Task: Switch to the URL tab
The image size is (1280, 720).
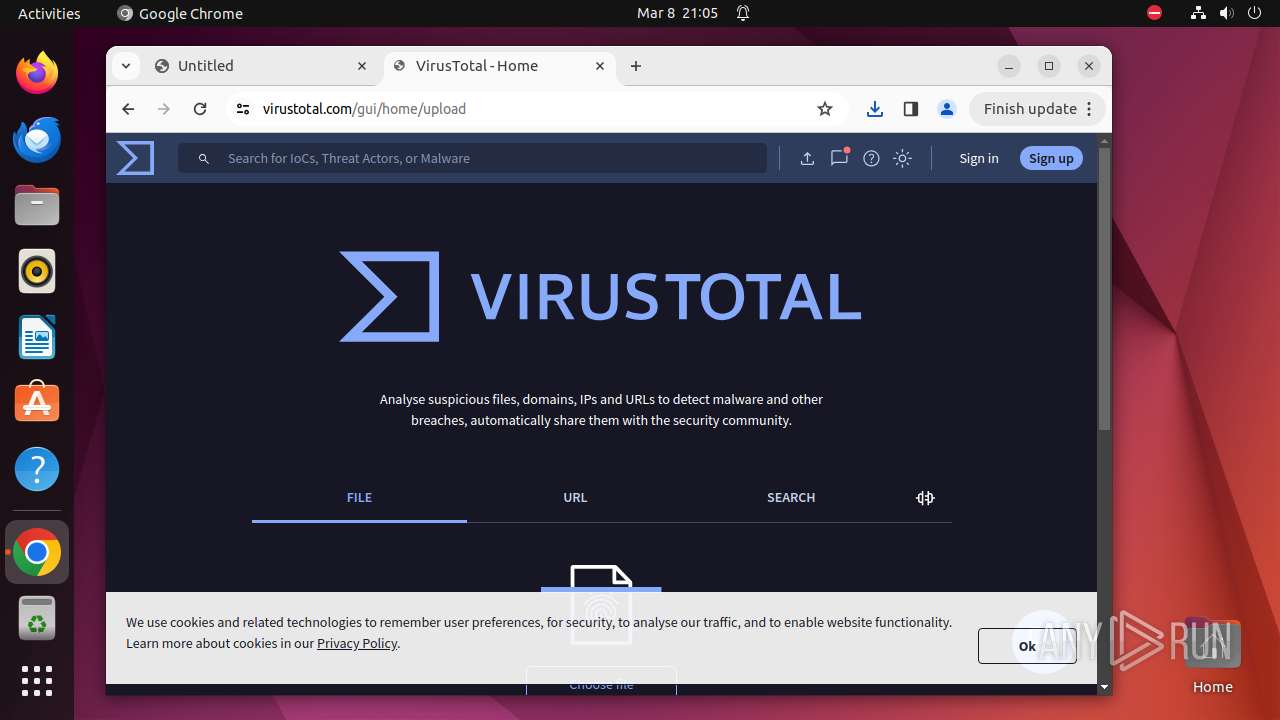Action: [x=575, y=498]
